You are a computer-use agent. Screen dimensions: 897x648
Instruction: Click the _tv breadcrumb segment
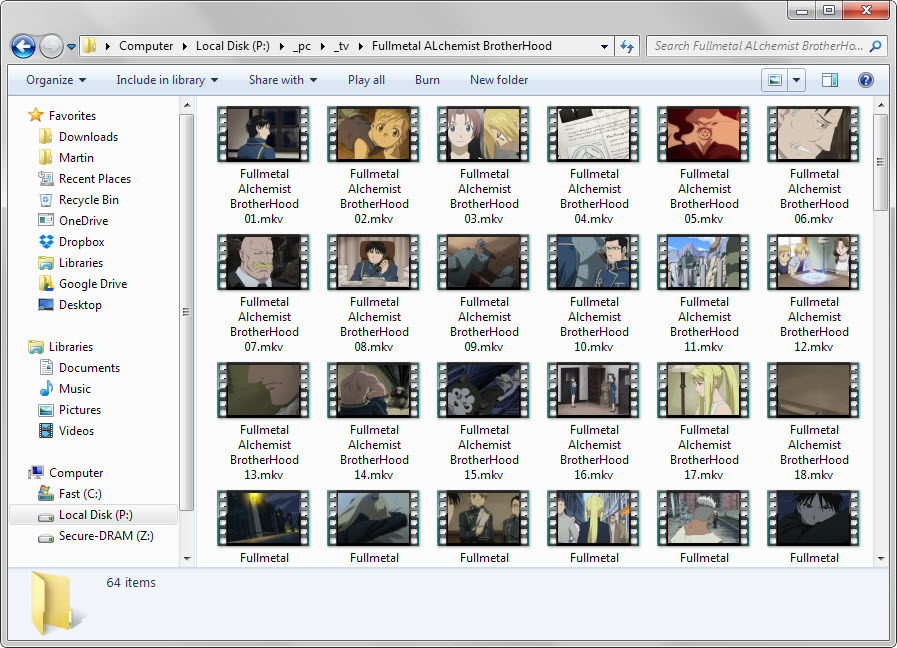[342, 46]
